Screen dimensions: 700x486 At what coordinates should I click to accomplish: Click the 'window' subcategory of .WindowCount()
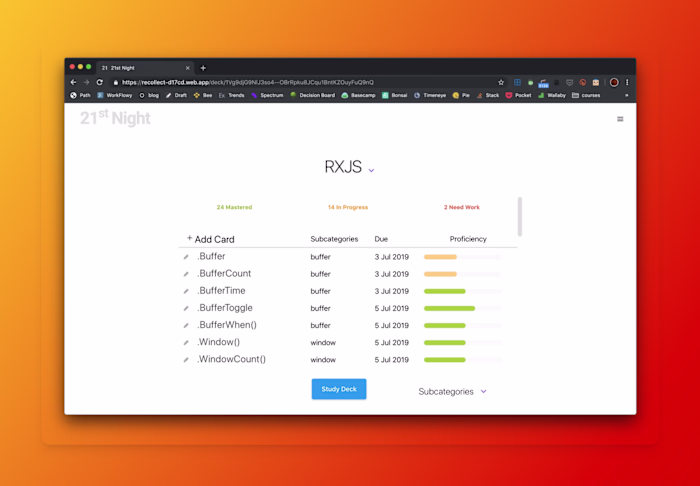323,360
